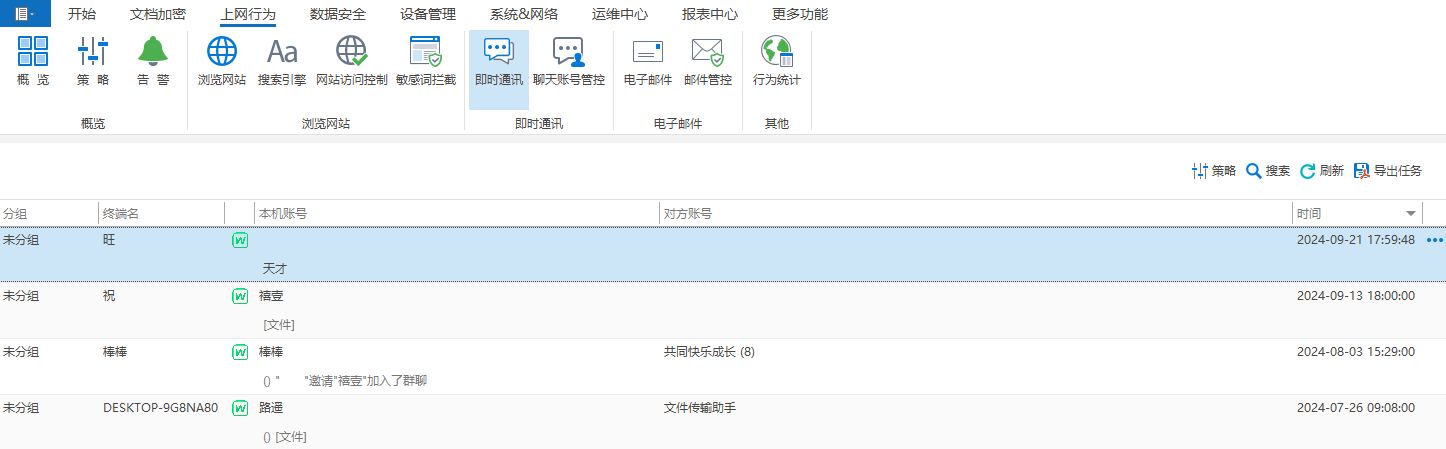Screen dimensions: 1446x449
Task: Click the 搜索 search button above table
Action: point(1267,171)
